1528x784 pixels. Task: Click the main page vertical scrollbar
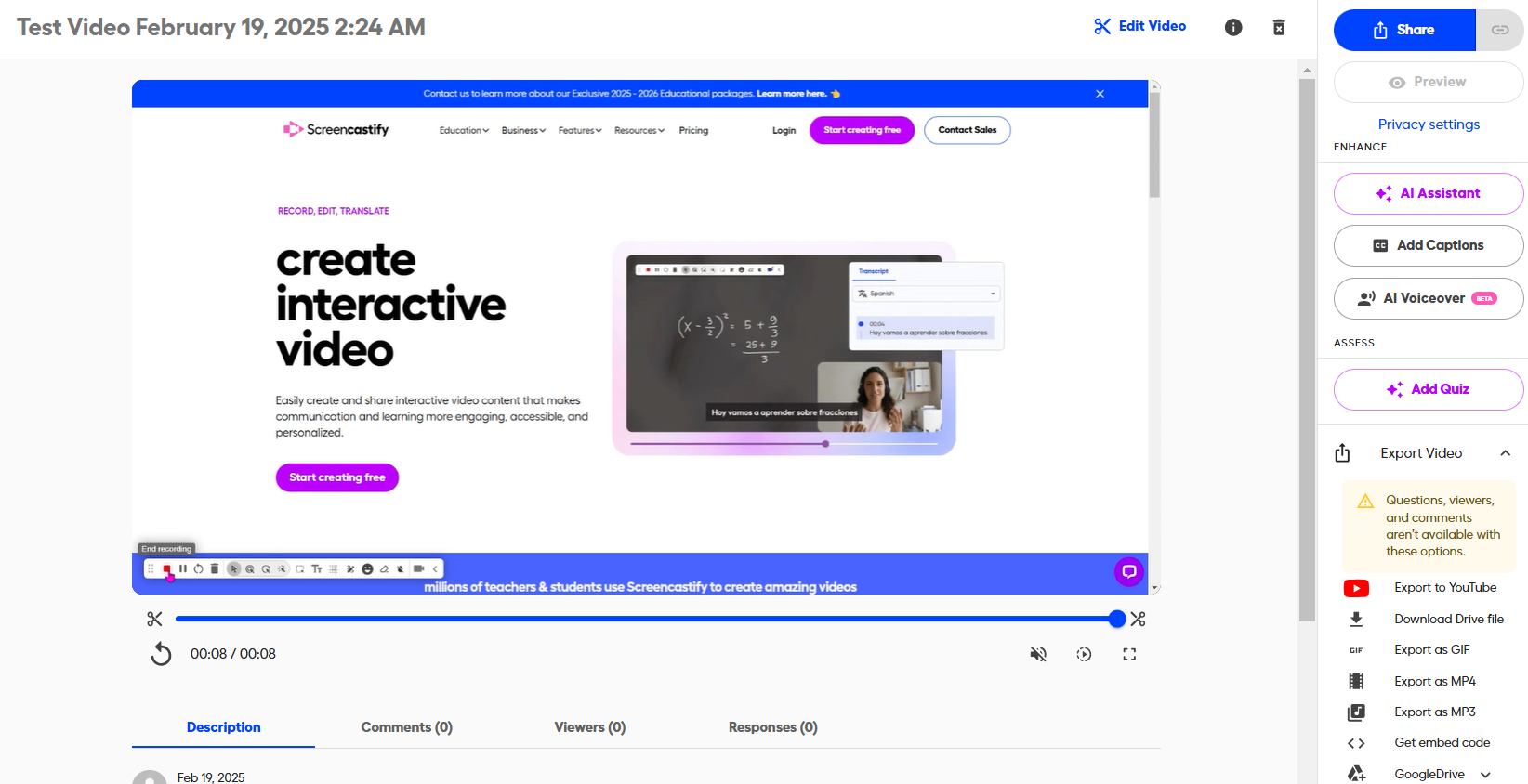tap(1307, 350)
